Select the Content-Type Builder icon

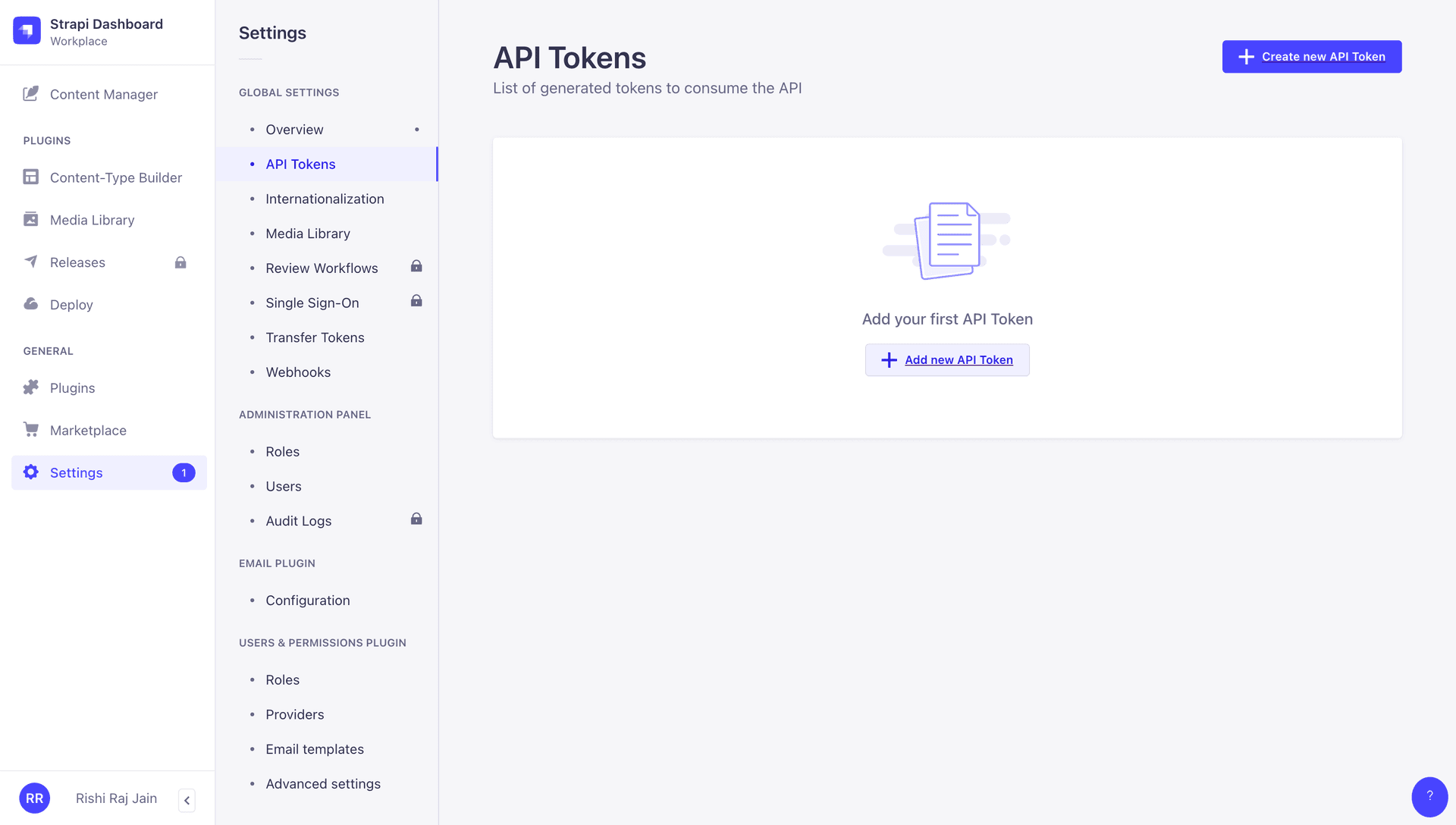coord(30,177)
